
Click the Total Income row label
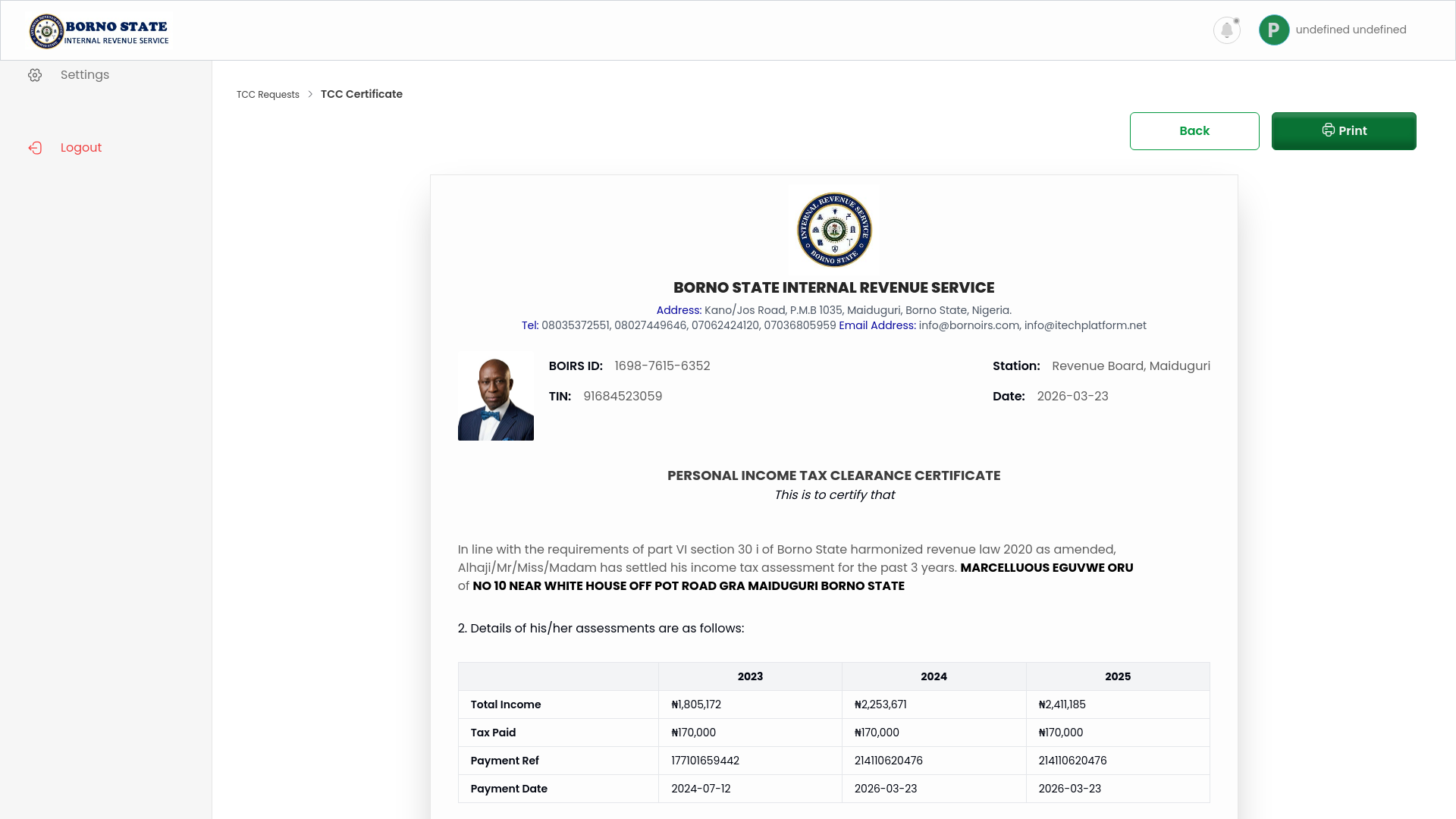click(505, 704)
